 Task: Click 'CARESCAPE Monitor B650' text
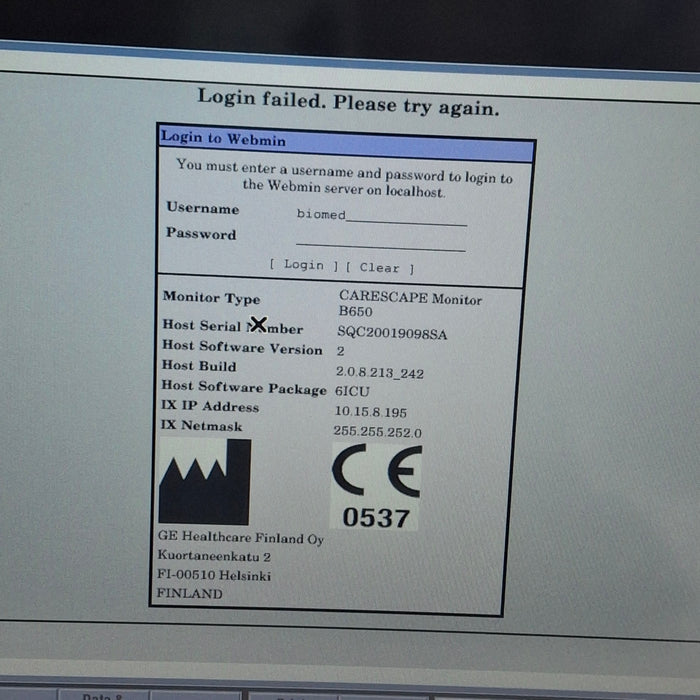pyautogui.click(x=410, y=303)
